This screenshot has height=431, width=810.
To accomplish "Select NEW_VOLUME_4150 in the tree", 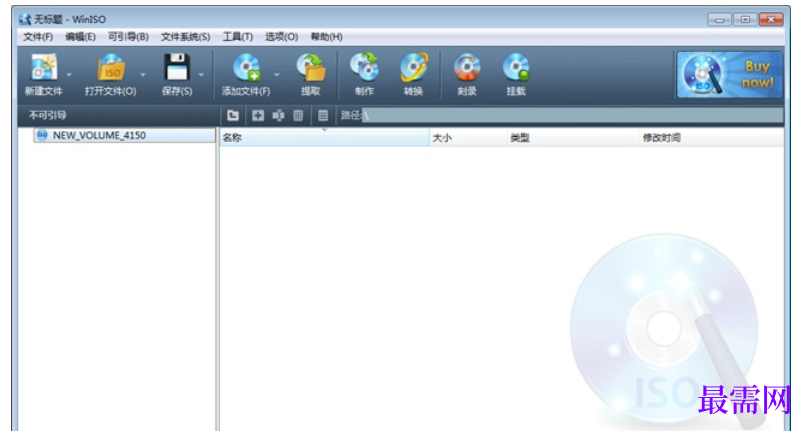I will (124, 135).
